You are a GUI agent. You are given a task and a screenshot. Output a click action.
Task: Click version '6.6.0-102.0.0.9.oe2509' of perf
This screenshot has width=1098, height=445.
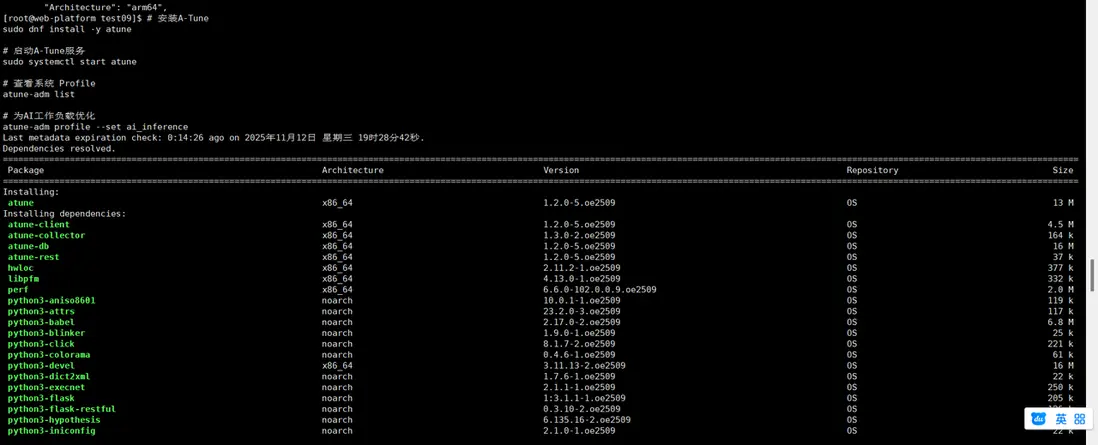tap(599, 289)
